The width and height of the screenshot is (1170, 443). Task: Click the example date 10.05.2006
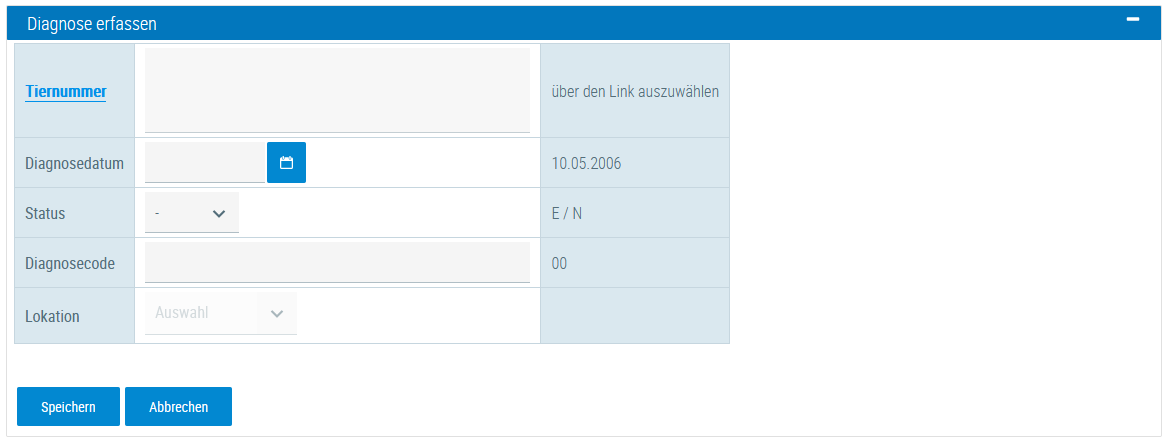(x=586, y=163)
